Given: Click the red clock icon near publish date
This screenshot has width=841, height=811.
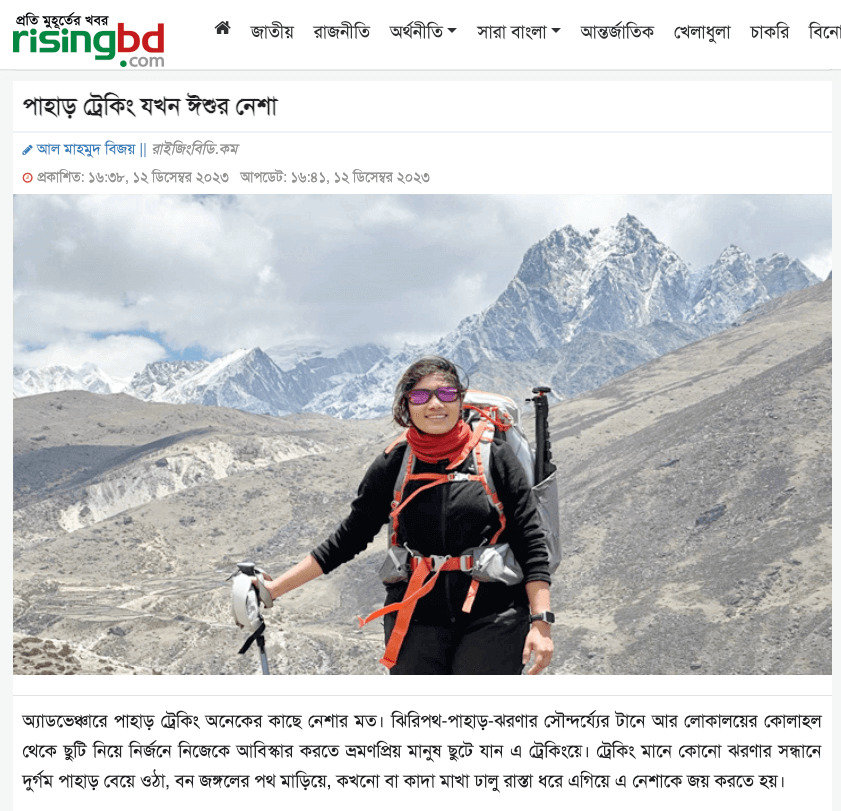Looking at the screenshot, I should point(27,178).
